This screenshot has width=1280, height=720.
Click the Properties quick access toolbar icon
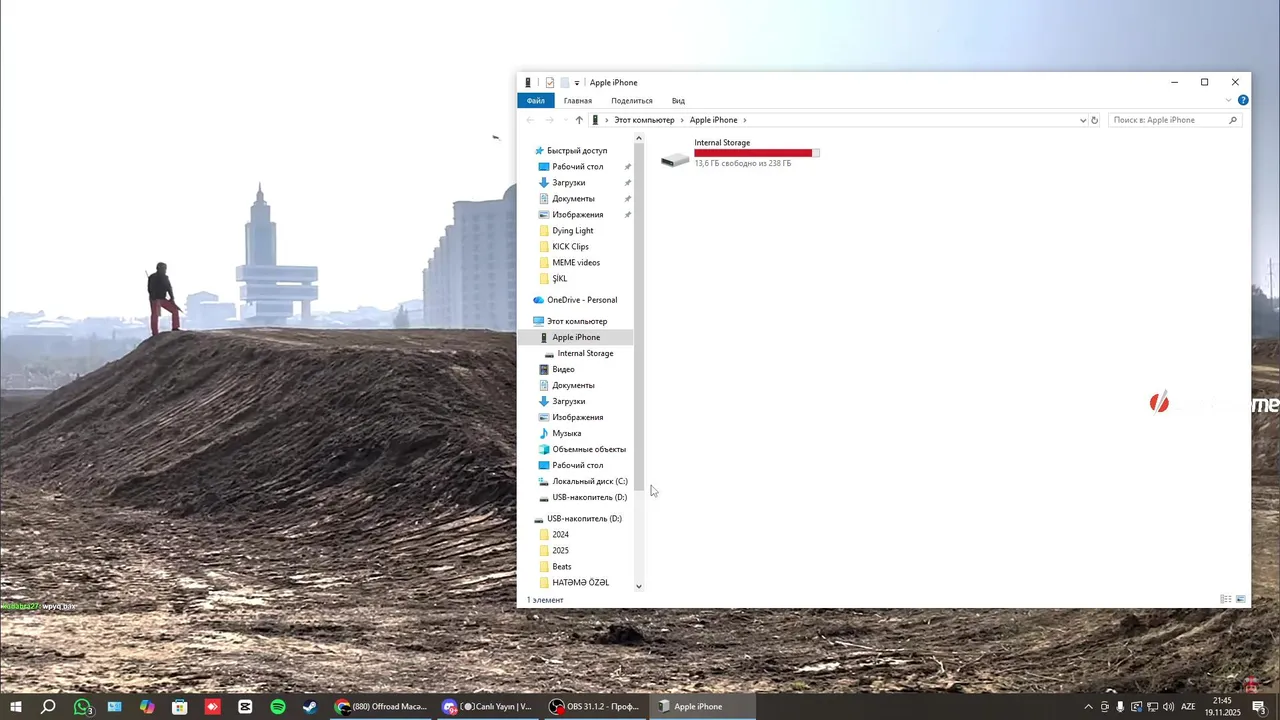coord(549,83)
